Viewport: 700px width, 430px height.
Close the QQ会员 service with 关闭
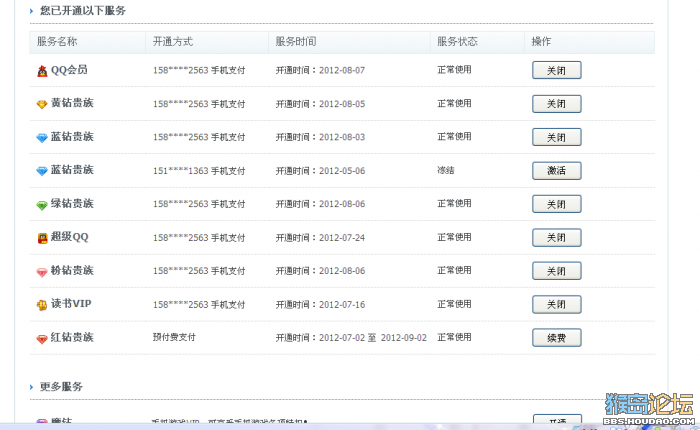pyautogui.click(x=556, y=70)
